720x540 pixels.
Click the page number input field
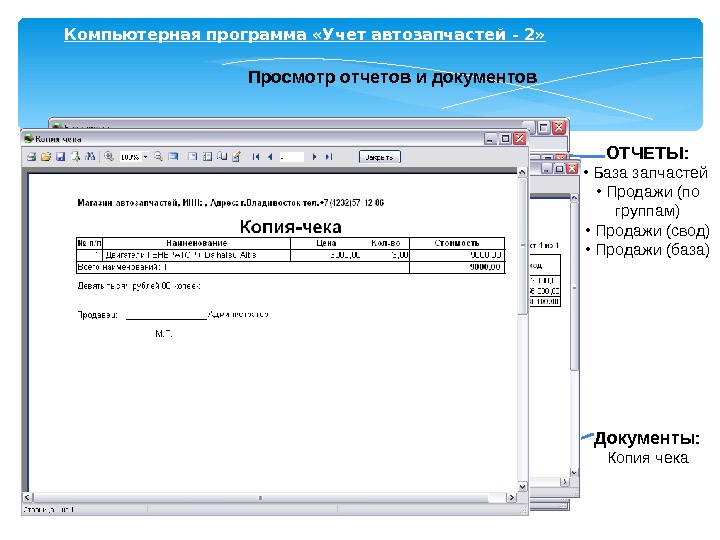pyautogui.click(x=292, y=157)
